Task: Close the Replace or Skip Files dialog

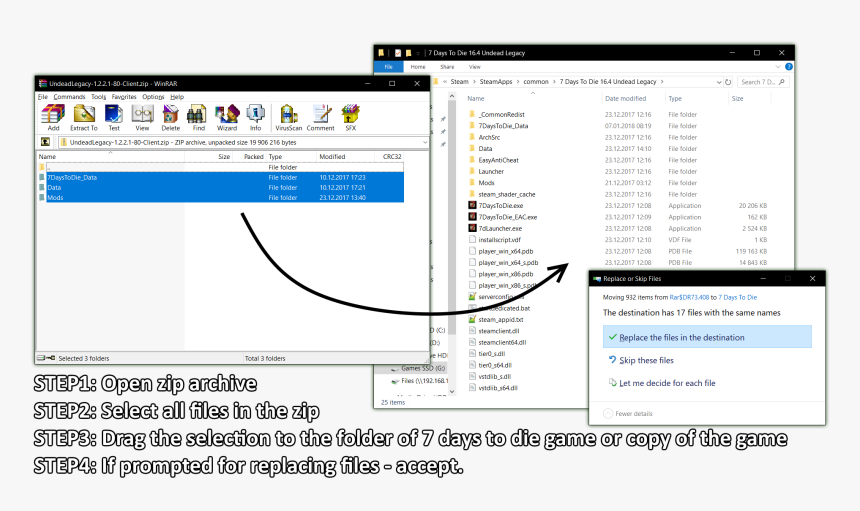Action: [812, 279]
